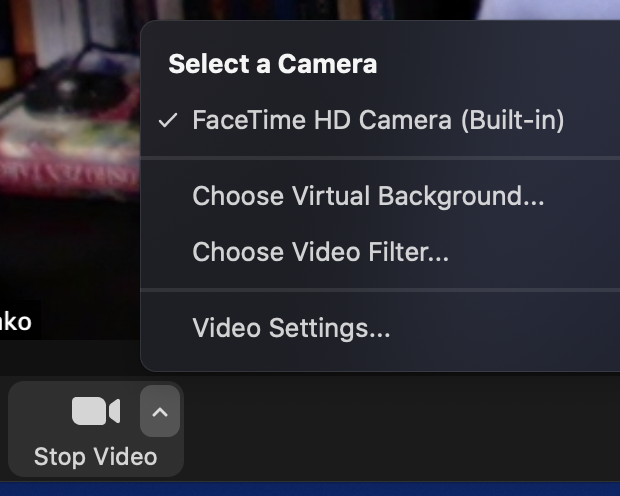Click the upward chevron next to Stop Video
620x496 pixels.
(160, 411)
